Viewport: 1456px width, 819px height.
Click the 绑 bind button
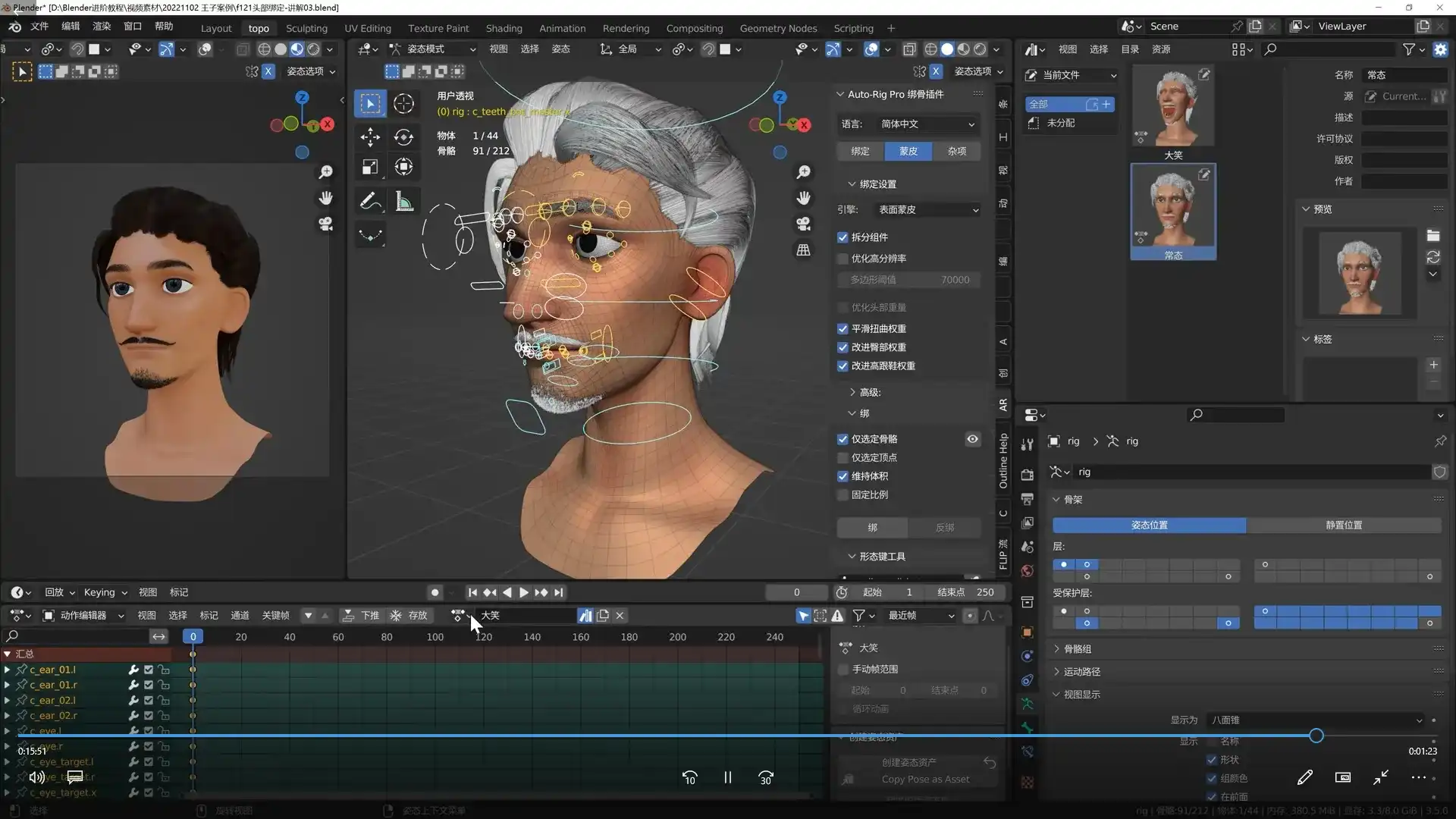pyautogui.click(x=872, y=527)
